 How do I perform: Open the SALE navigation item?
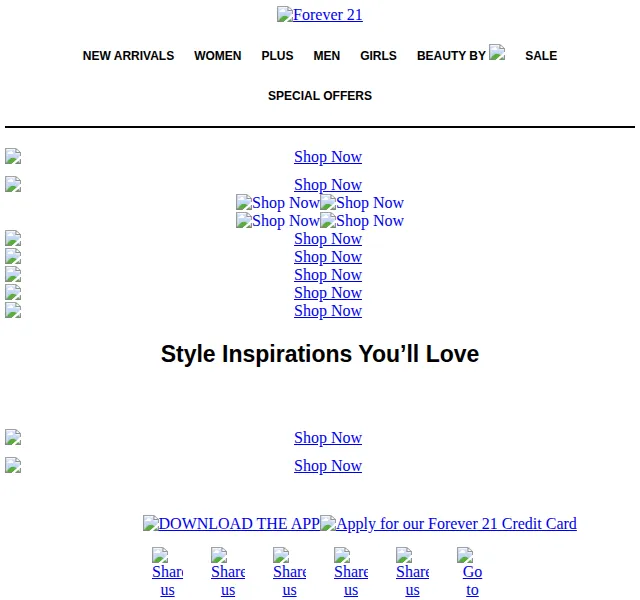click(541, 56)
